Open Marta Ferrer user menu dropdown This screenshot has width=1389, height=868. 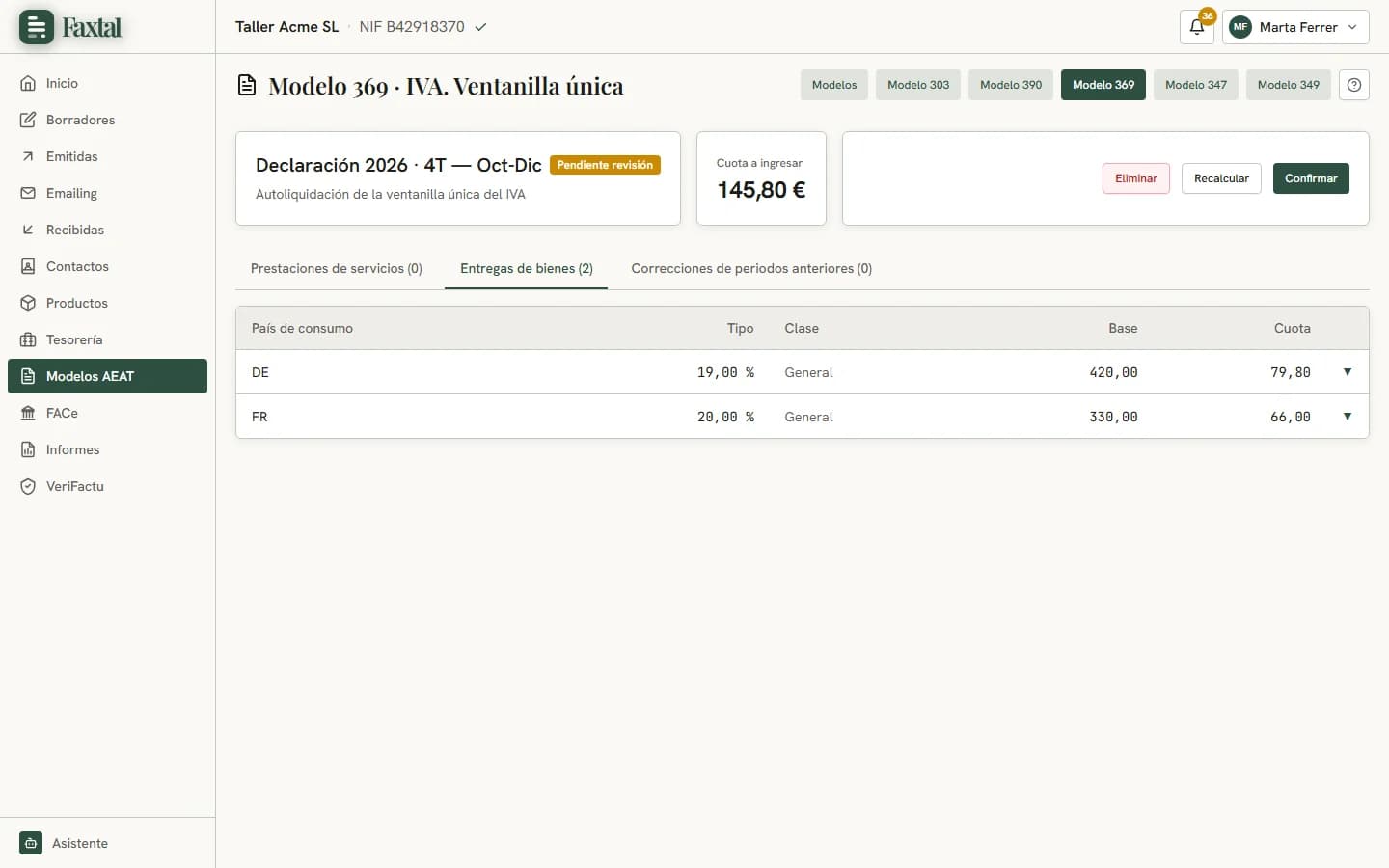click(x=1295, y=27)
